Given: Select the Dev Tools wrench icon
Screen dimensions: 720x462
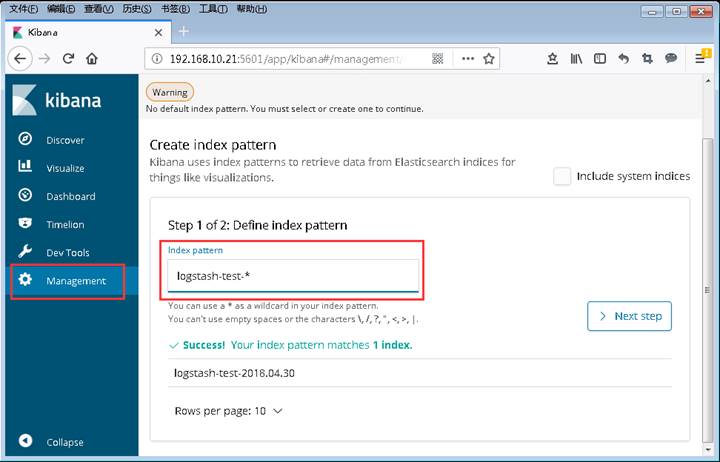Looking at the screenshot, I should coord(26,252).
